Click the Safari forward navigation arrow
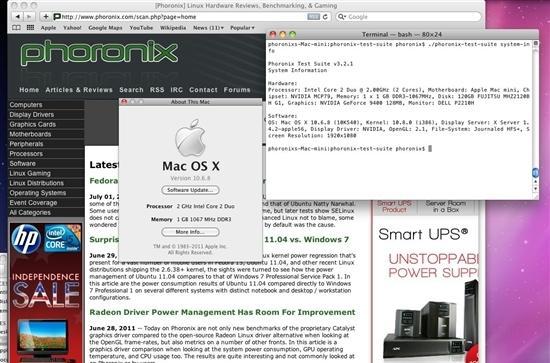The image size is (550, 363). tap(29, 16)
